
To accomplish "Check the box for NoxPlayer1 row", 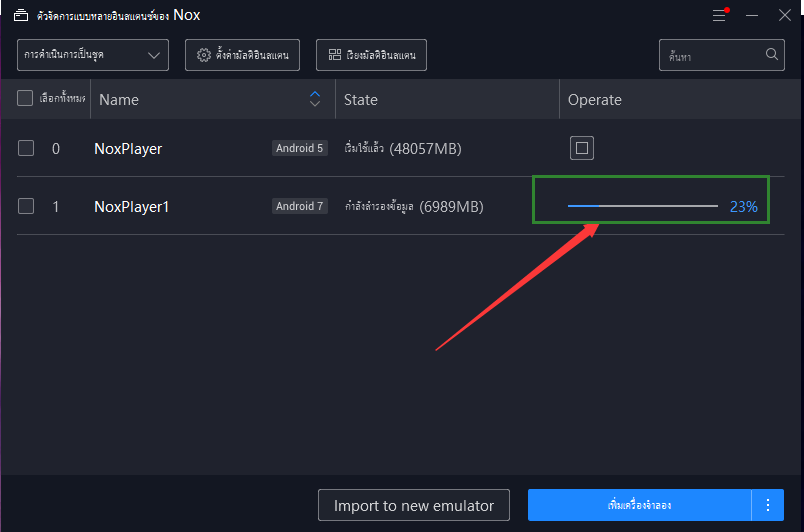I will click(26, 206).
